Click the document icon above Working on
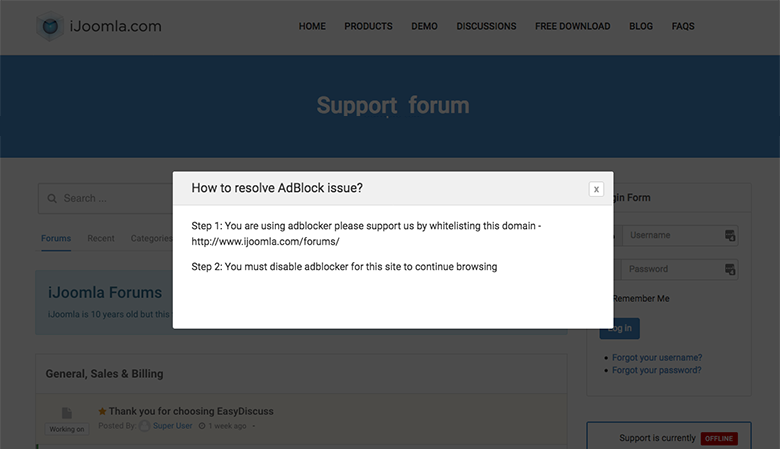The height and width of the screenshot is (449, 780). pyautogui.click(x=67, y=413)
